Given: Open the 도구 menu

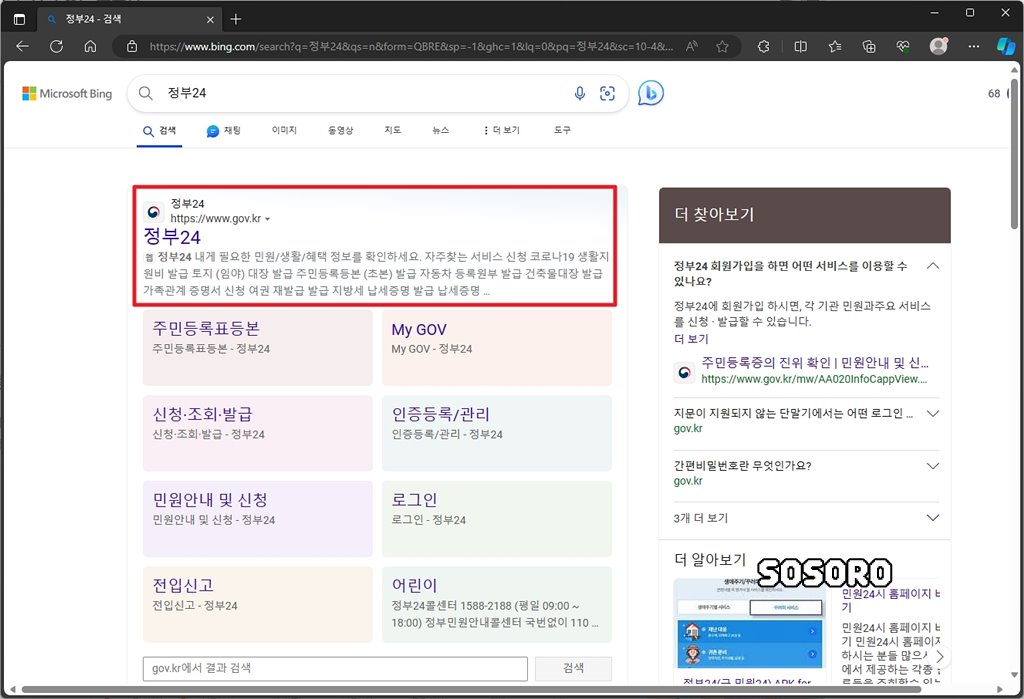Looking at the screenshot, I should (x=562, y=130).
